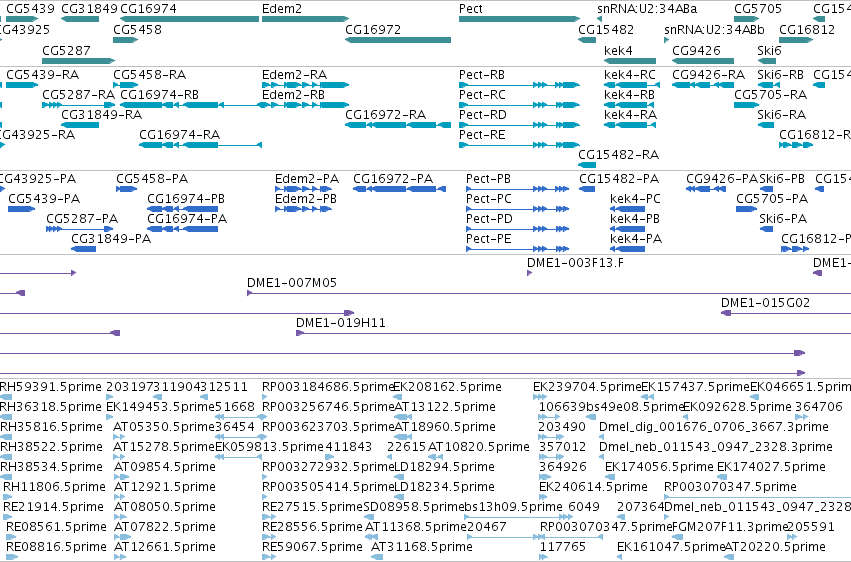The height and width of the screenshot is (562, 851).
Task: Click the CG5458-PA protein label
Action: point(152,178)
